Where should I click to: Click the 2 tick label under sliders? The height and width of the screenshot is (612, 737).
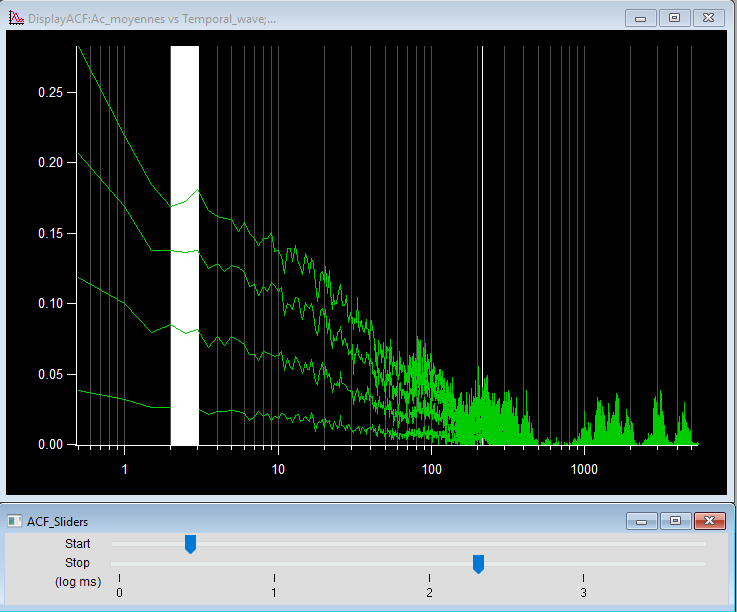(x=429, y=593)
